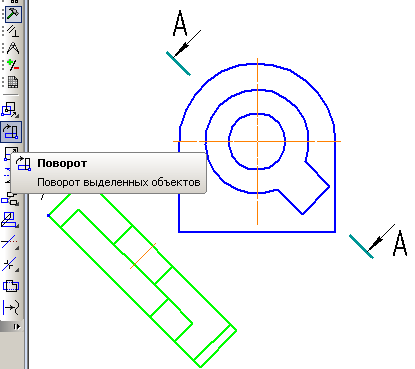Choose the Move objects tool icon
The height and width of the screenshot is (369, 415).
pyautogui.click(x=11, y=110)
